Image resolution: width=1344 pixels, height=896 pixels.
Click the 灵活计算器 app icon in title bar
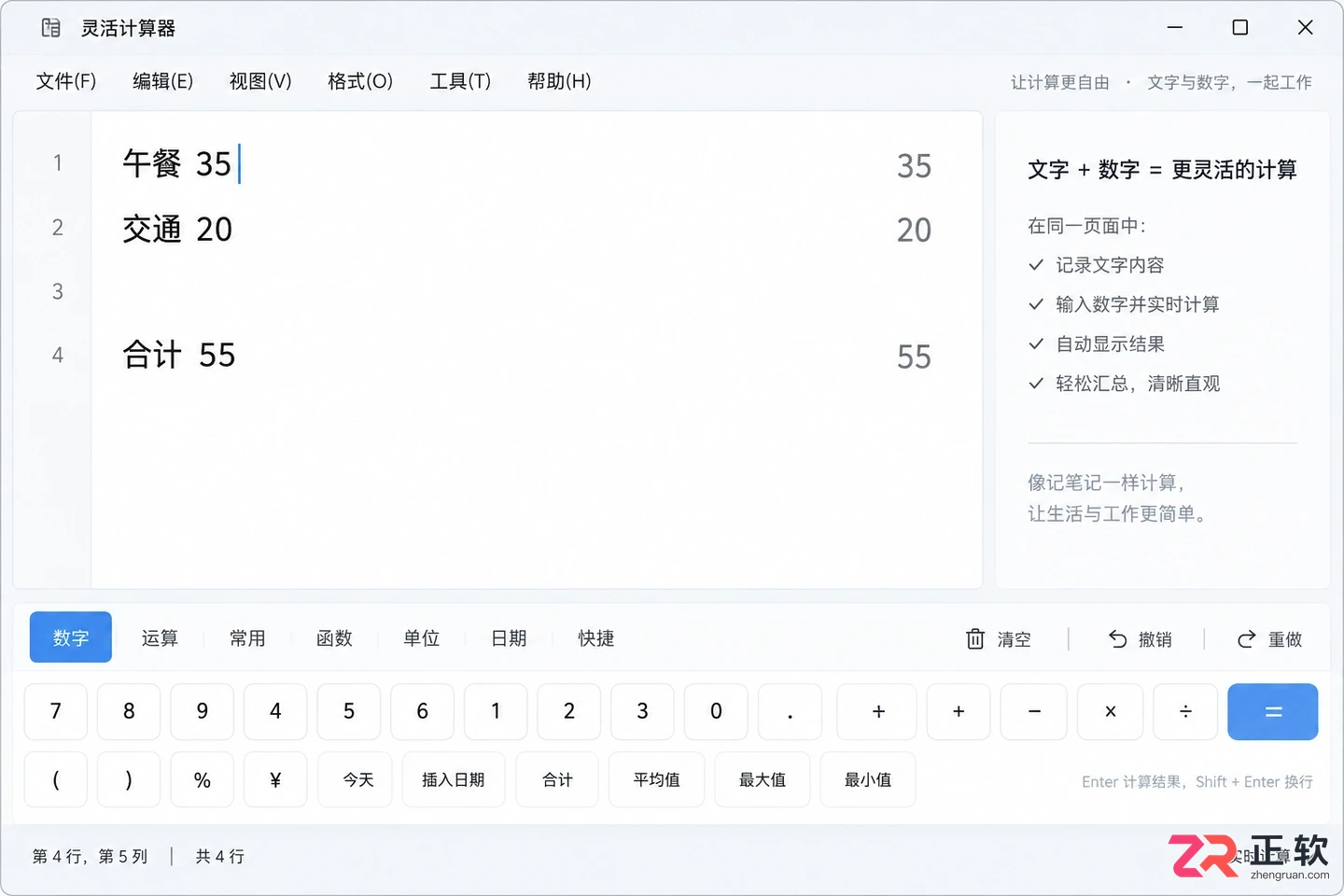coord(51,28)
